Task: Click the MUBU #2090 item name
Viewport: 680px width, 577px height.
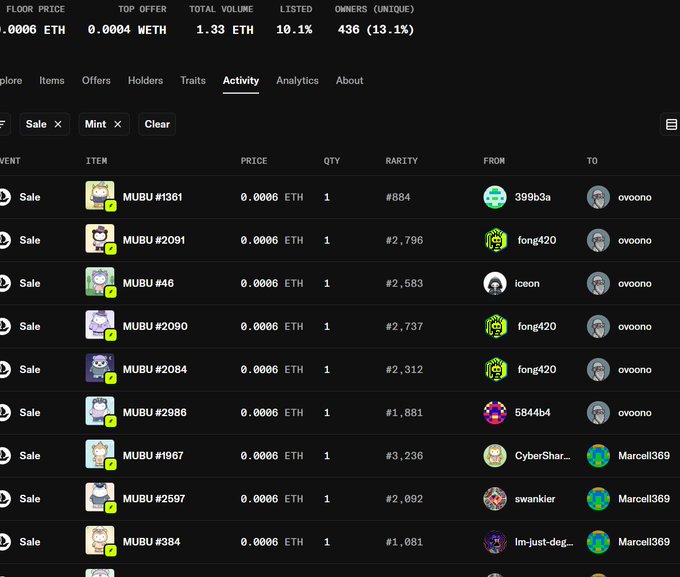Action: (155, 326)
